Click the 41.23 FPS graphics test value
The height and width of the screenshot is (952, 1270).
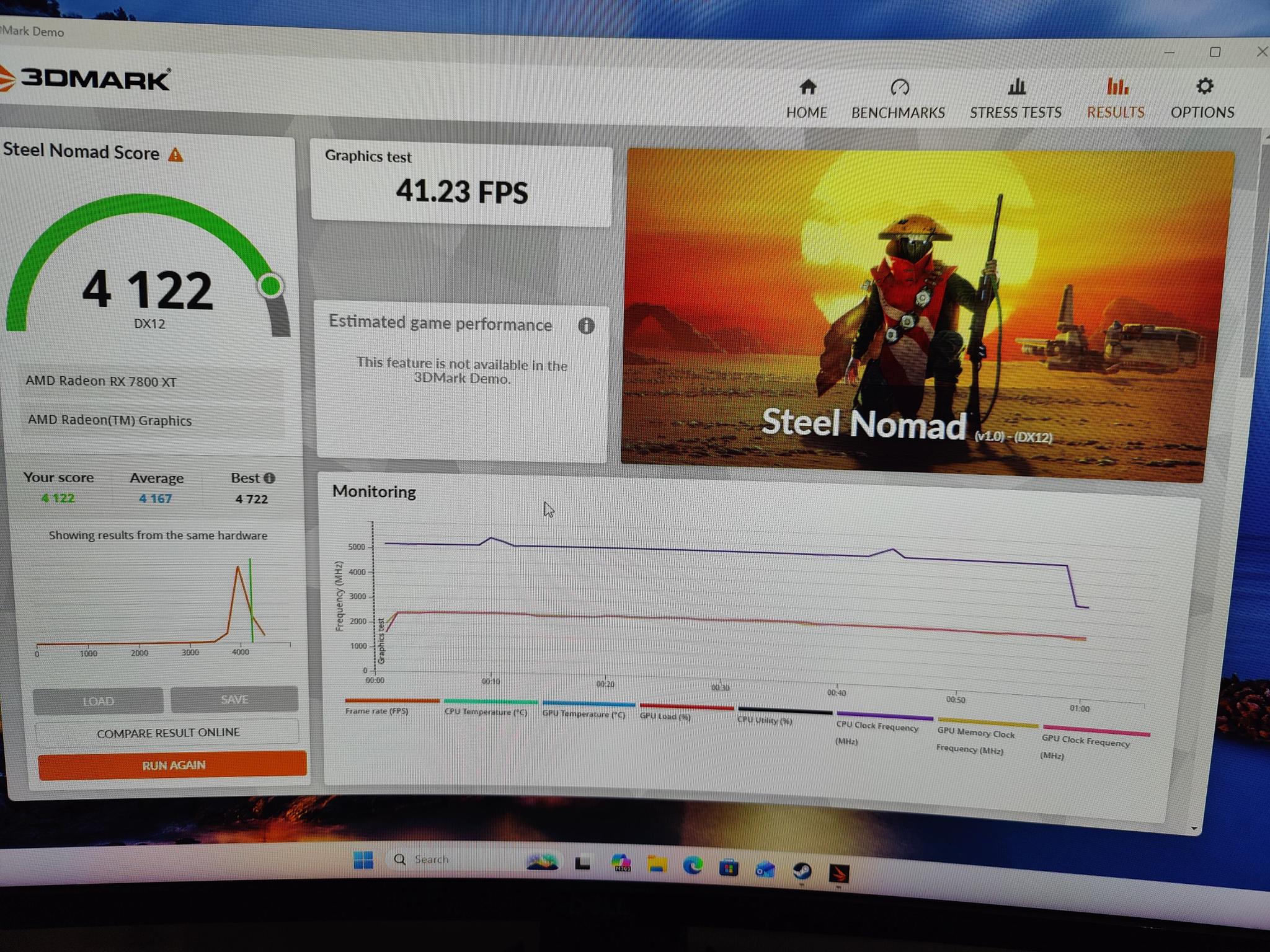pyautogui.click(x=462, y=192)
